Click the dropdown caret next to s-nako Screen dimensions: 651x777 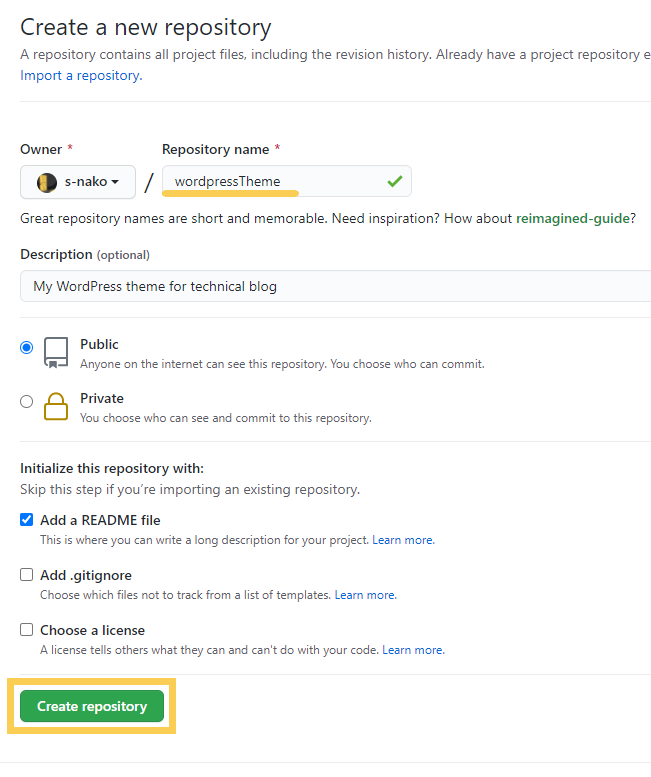tap(115, 182)
